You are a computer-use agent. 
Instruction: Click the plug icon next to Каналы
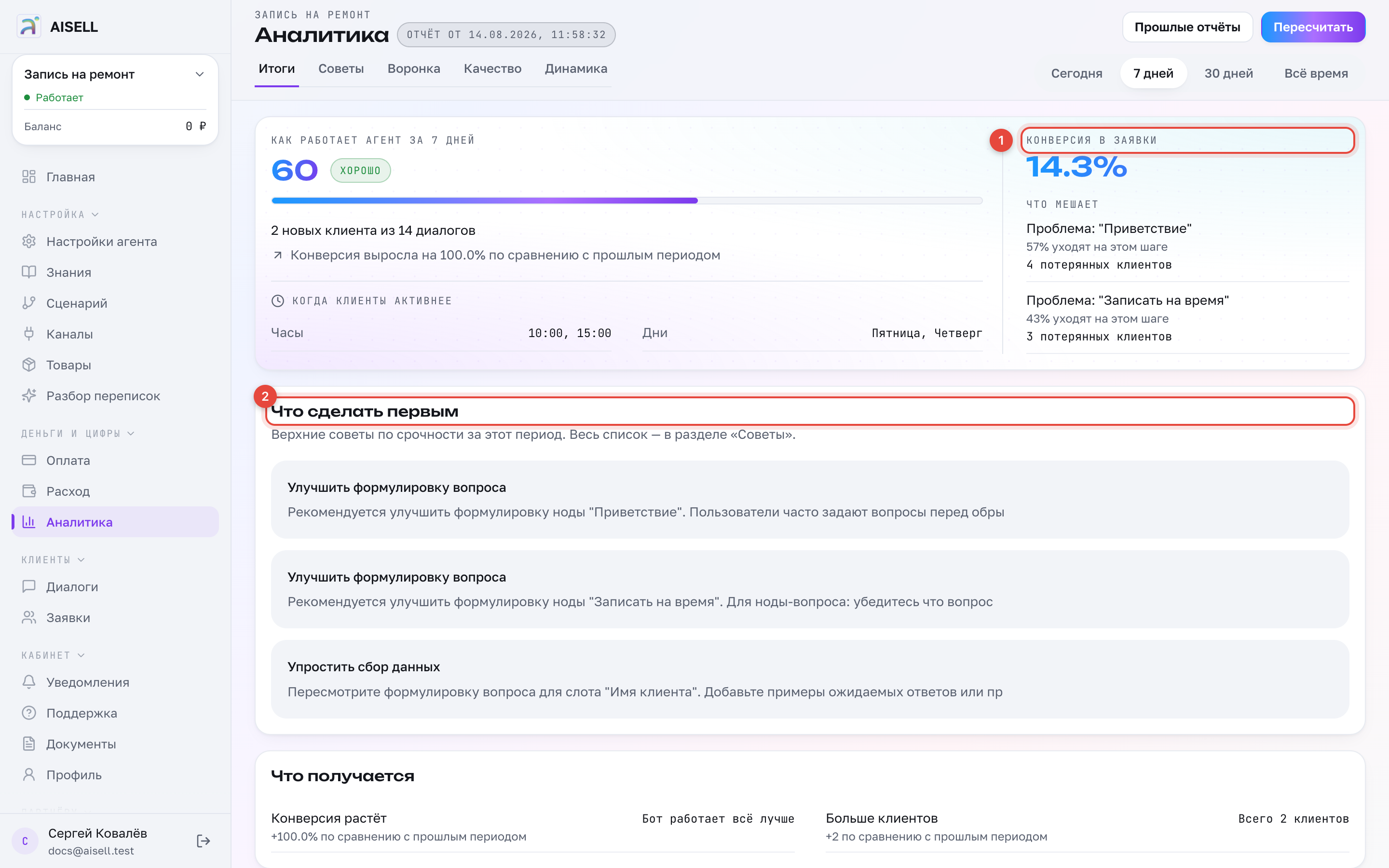click(29, 334)
